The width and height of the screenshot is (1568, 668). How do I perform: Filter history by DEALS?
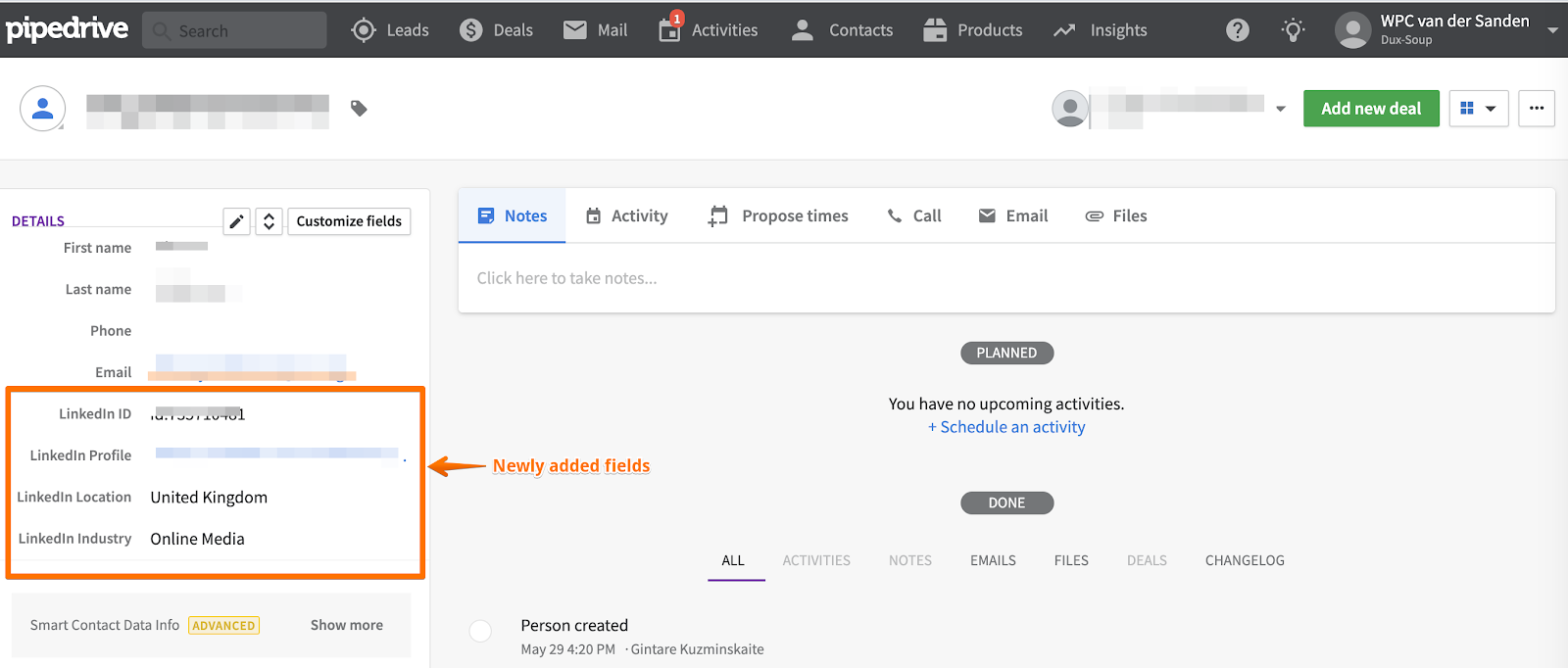[1147, 560]
